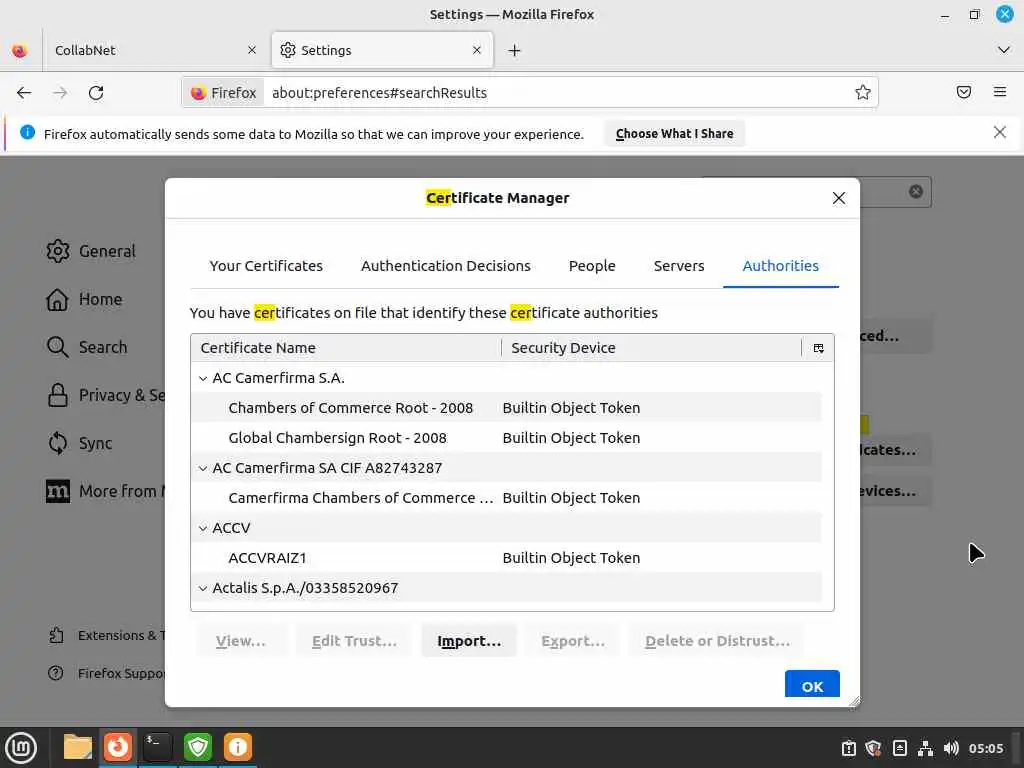Open the Firefox hamburger menu
1024x768 pixels.
[x=1000, y=92]
